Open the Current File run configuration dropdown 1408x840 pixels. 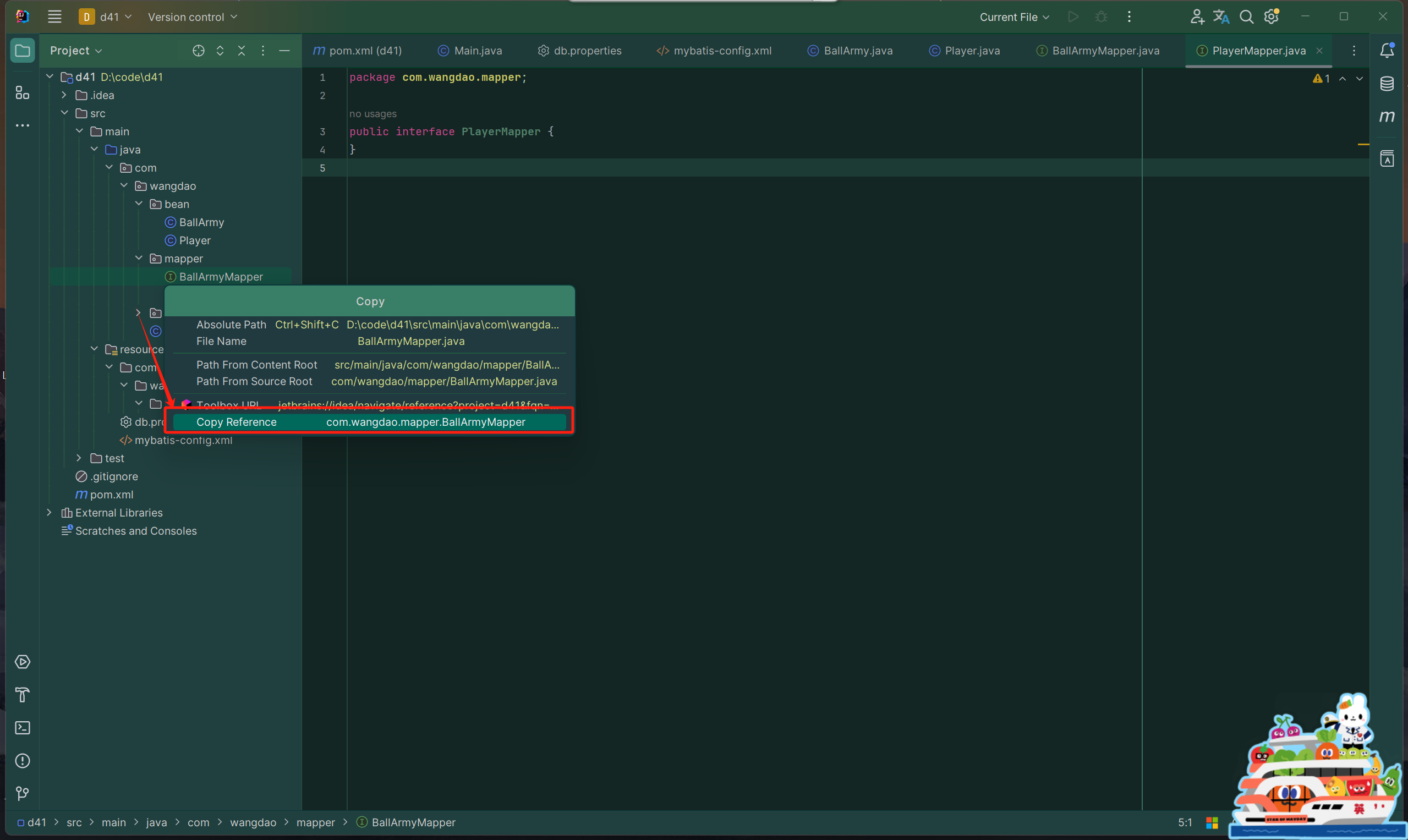pos(1014,17)
